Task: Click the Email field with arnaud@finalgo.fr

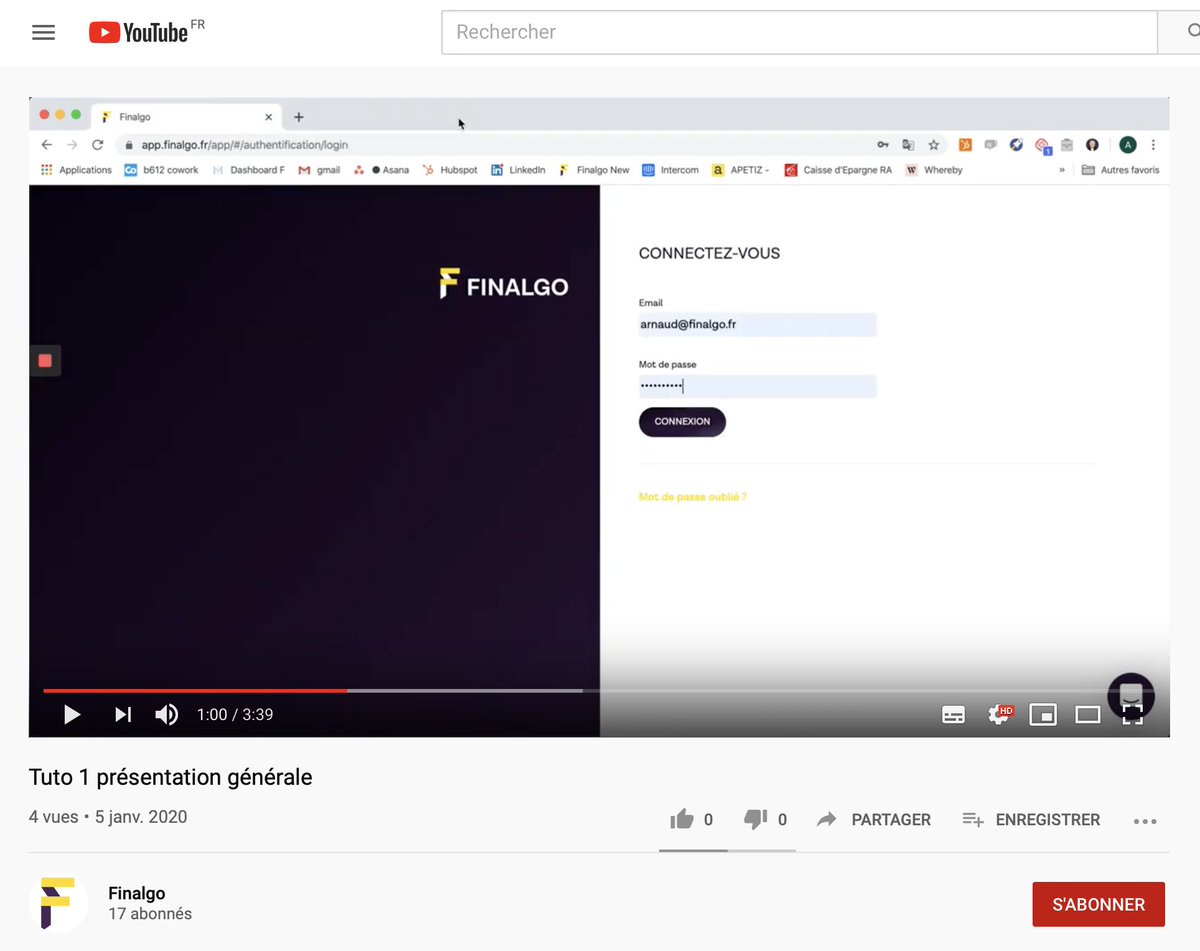Action: (x=757, y=324)
